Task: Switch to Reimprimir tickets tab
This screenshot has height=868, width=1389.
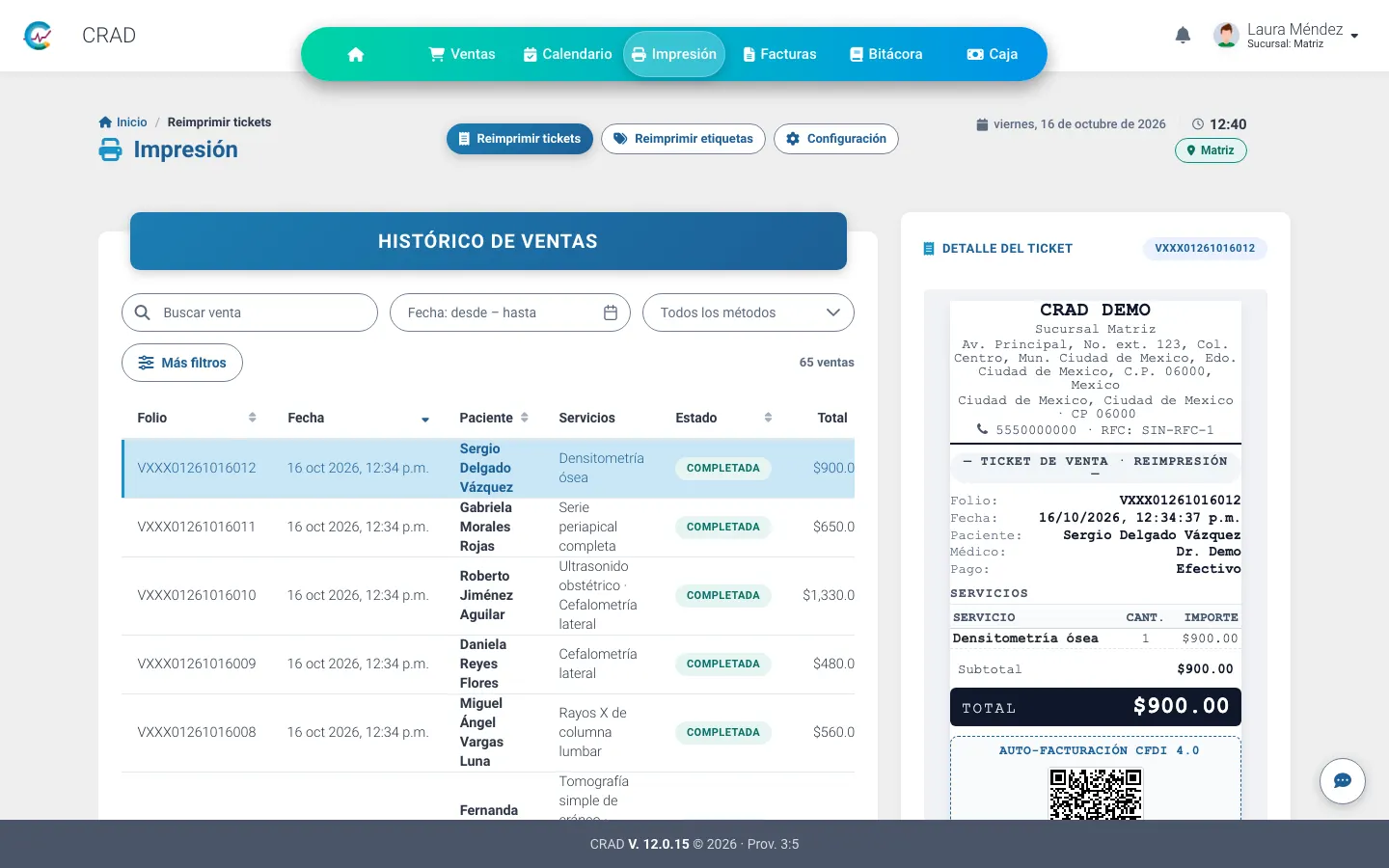Action: tap(520, 139)
